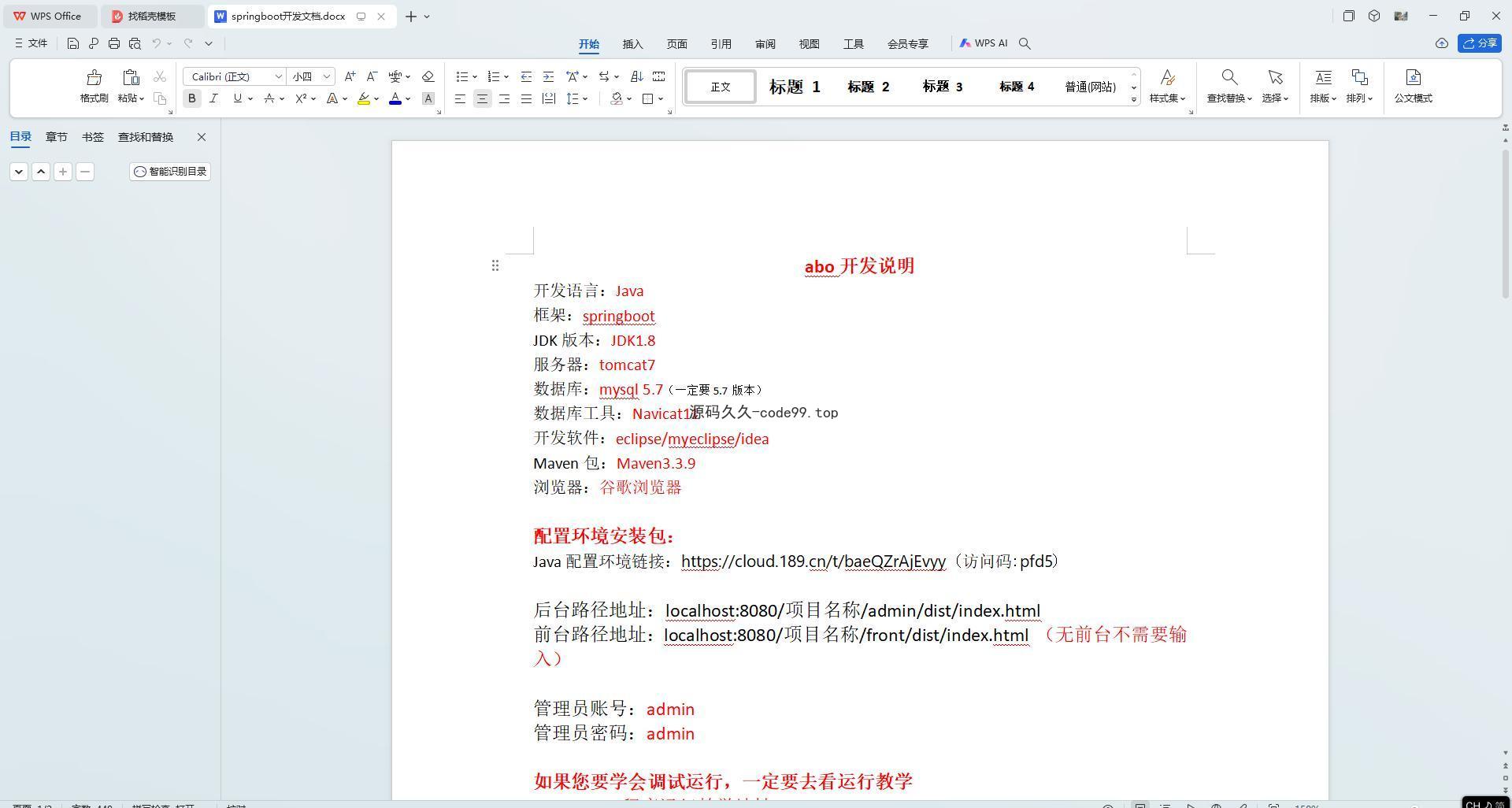Click the yellow highlight color button
1512x808 pixels.
coord(364,98)
